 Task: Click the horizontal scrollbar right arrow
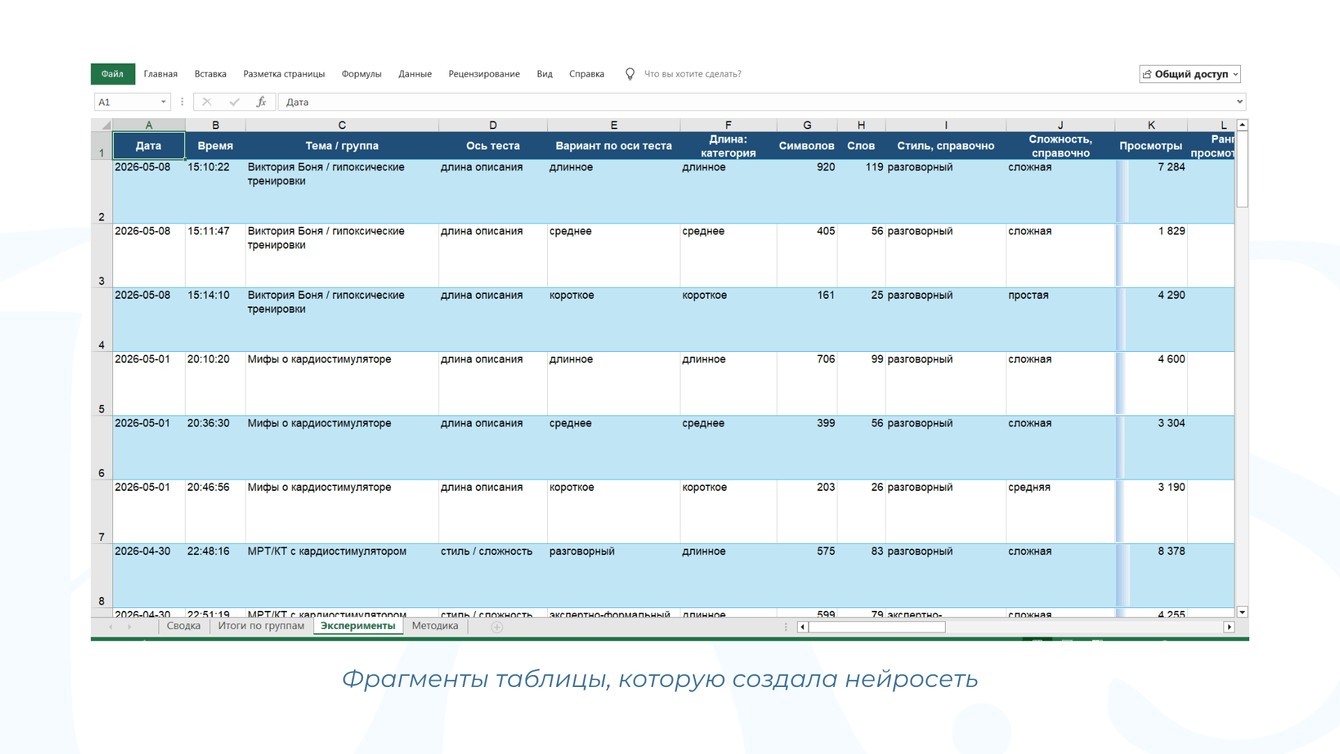pos(1229,627)
